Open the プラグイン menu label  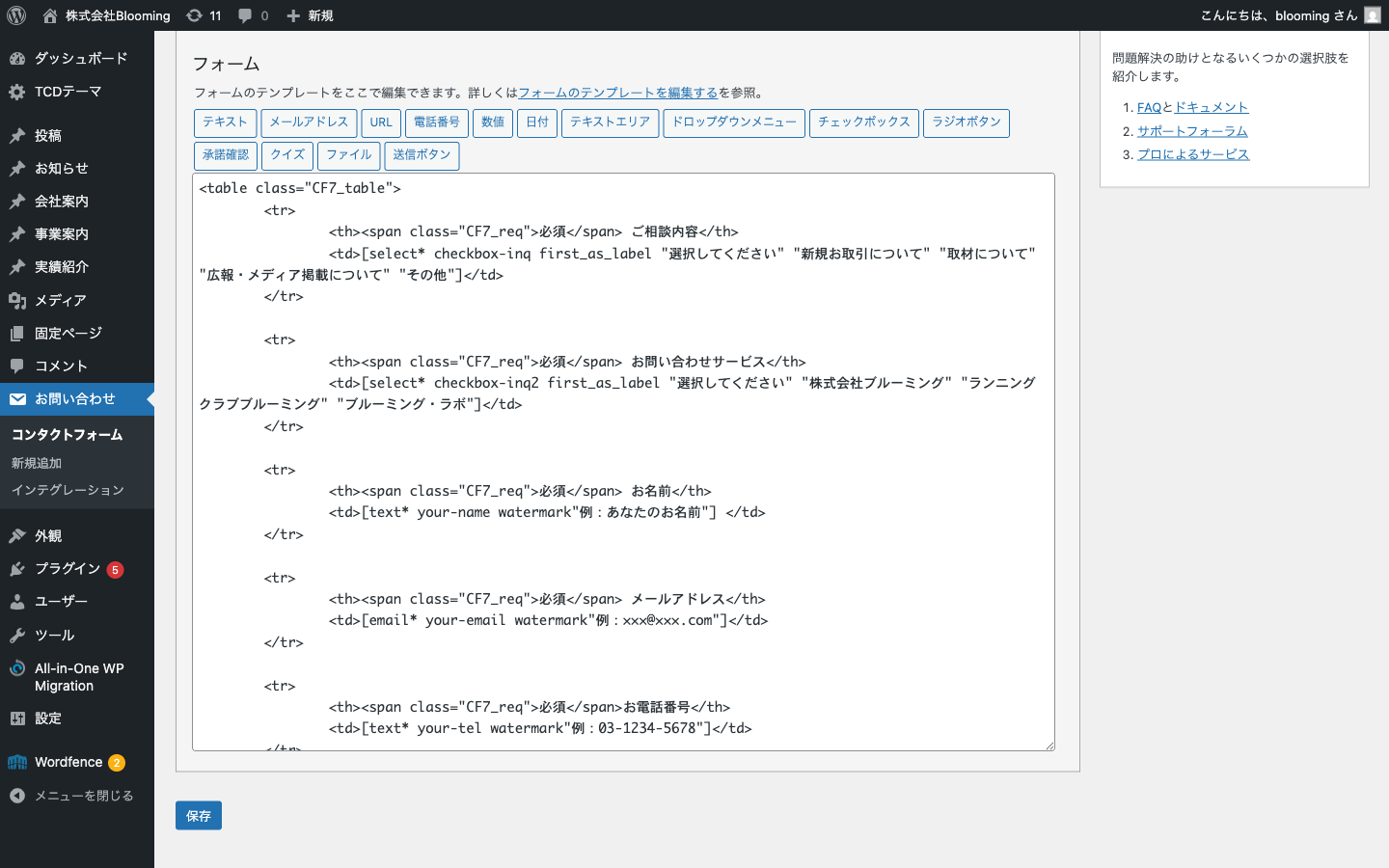pyautogui.click(x=68, y=569)
